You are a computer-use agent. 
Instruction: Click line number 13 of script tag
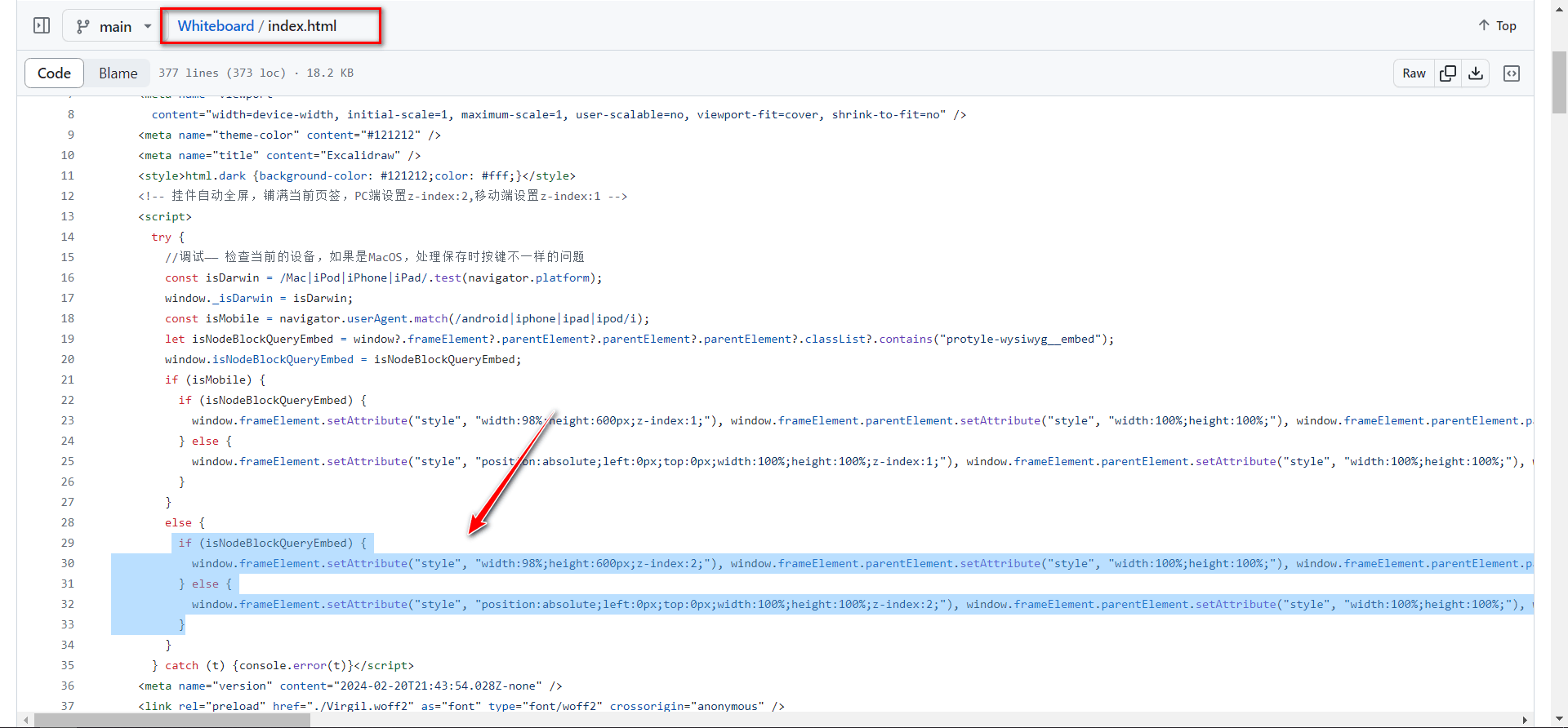pyautogui.click(x=67, y=216)
